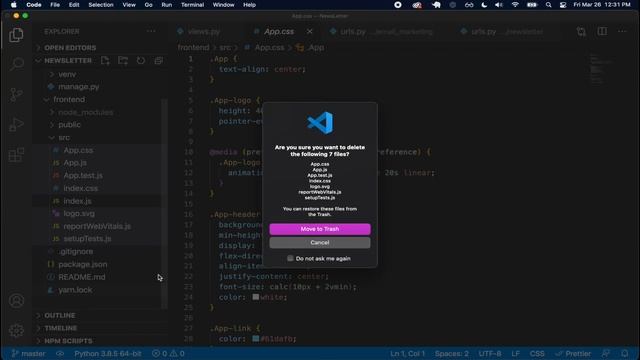Open the Accounts icon in activity bar
Screen dimensions: 640x360
(x=16, y=301)
